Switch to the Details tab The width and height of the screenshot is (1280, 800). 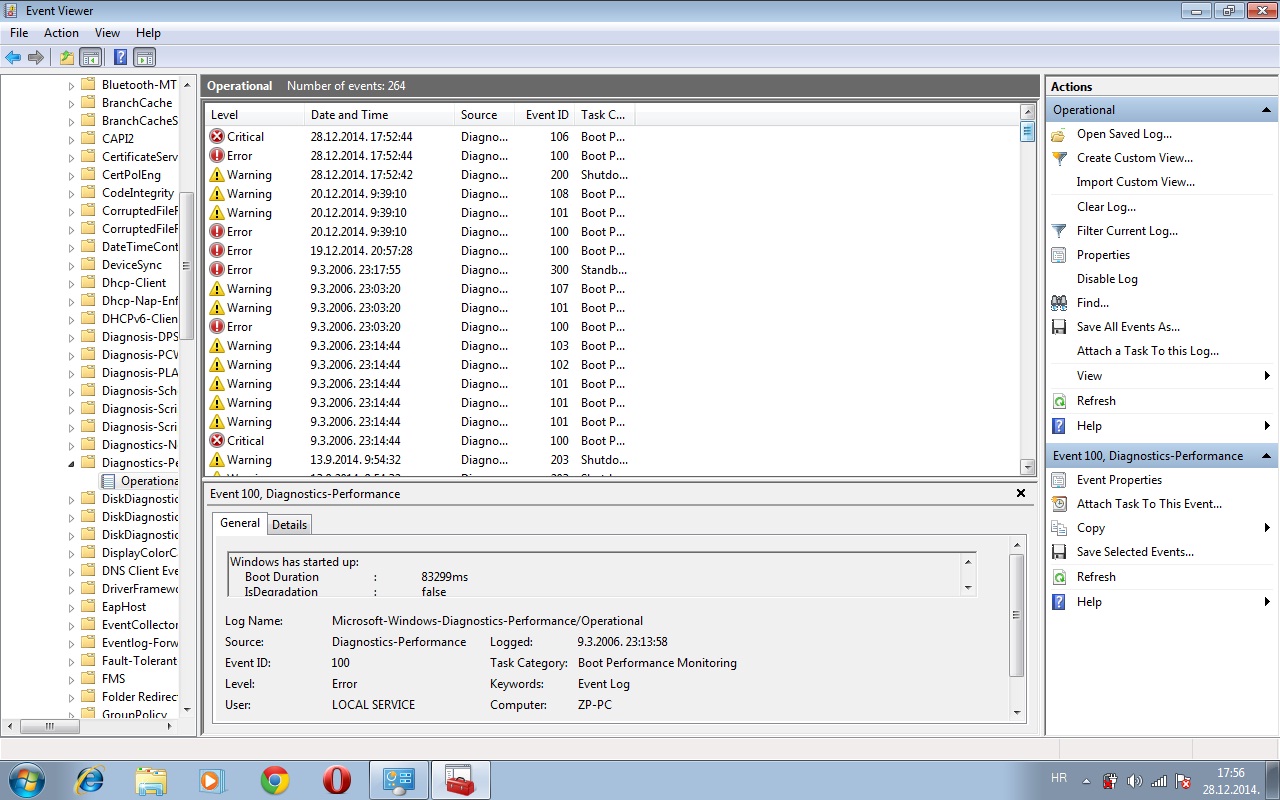(289, 525)
